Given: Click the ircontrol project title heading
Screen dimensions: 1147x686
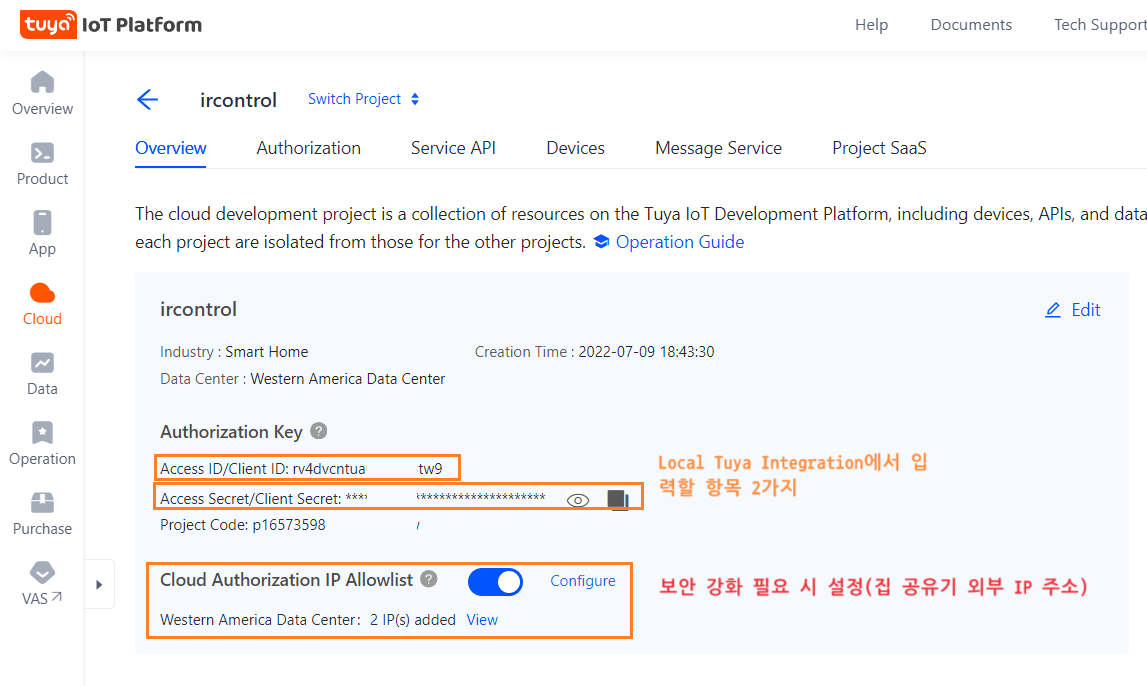Looking at the screenshot, I should pos(198,309).
